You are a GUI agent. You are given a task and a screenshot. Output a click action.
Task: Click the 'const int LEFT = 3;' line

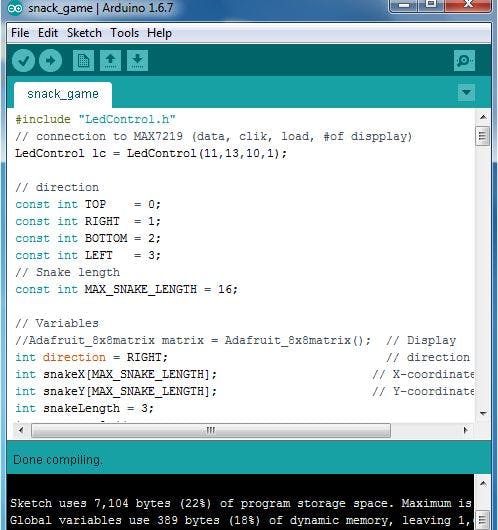point(88,255)
